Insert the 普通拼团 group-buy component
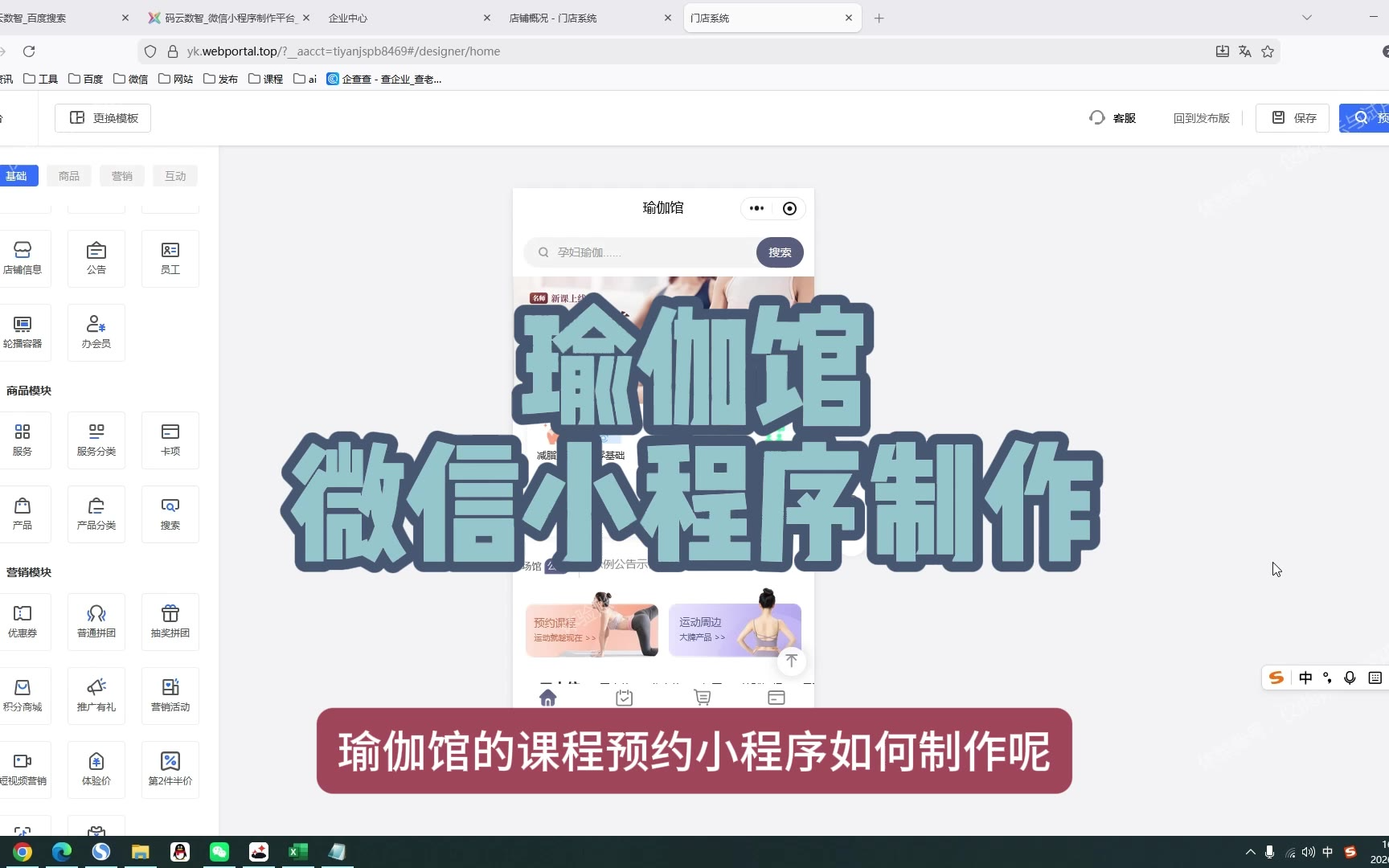 pos(96,621)
